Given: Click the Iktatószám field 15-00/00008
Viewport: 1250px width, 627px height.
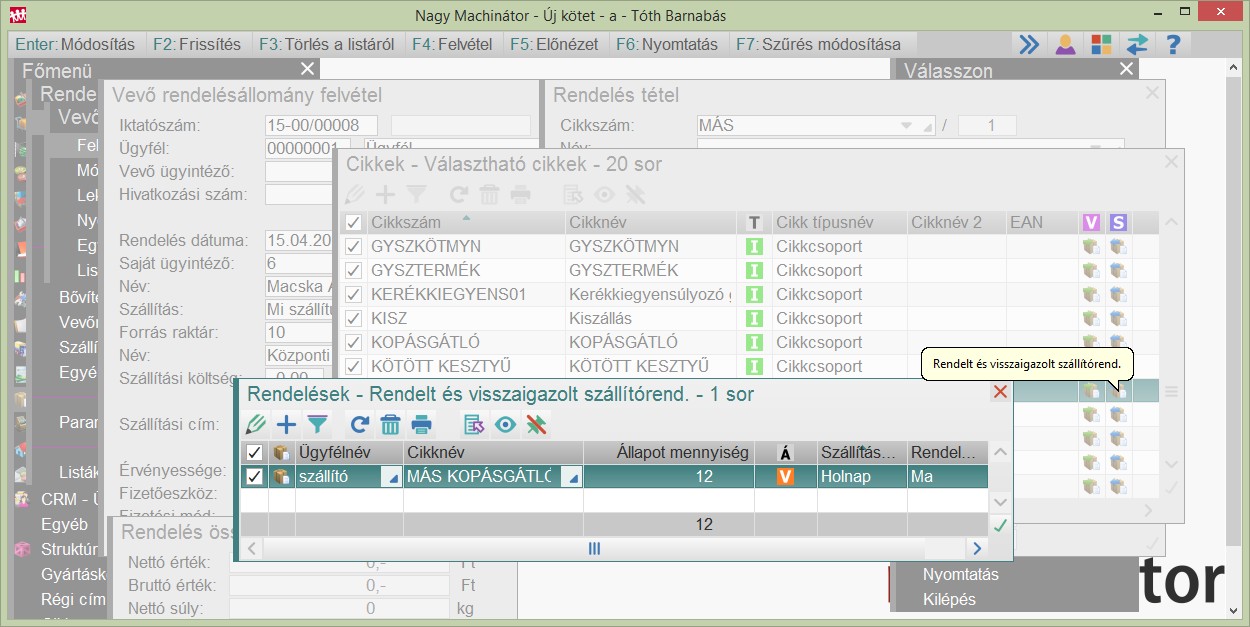Looking at the screenshot, I should (321, 125).
